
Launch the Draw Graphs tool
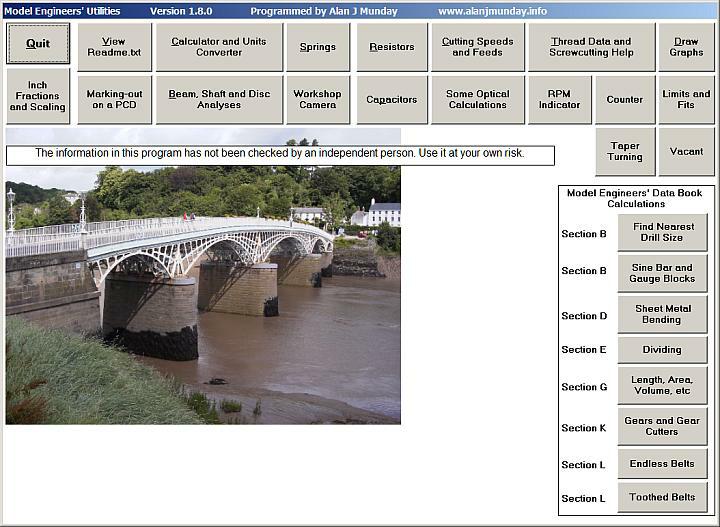(686, 47)
